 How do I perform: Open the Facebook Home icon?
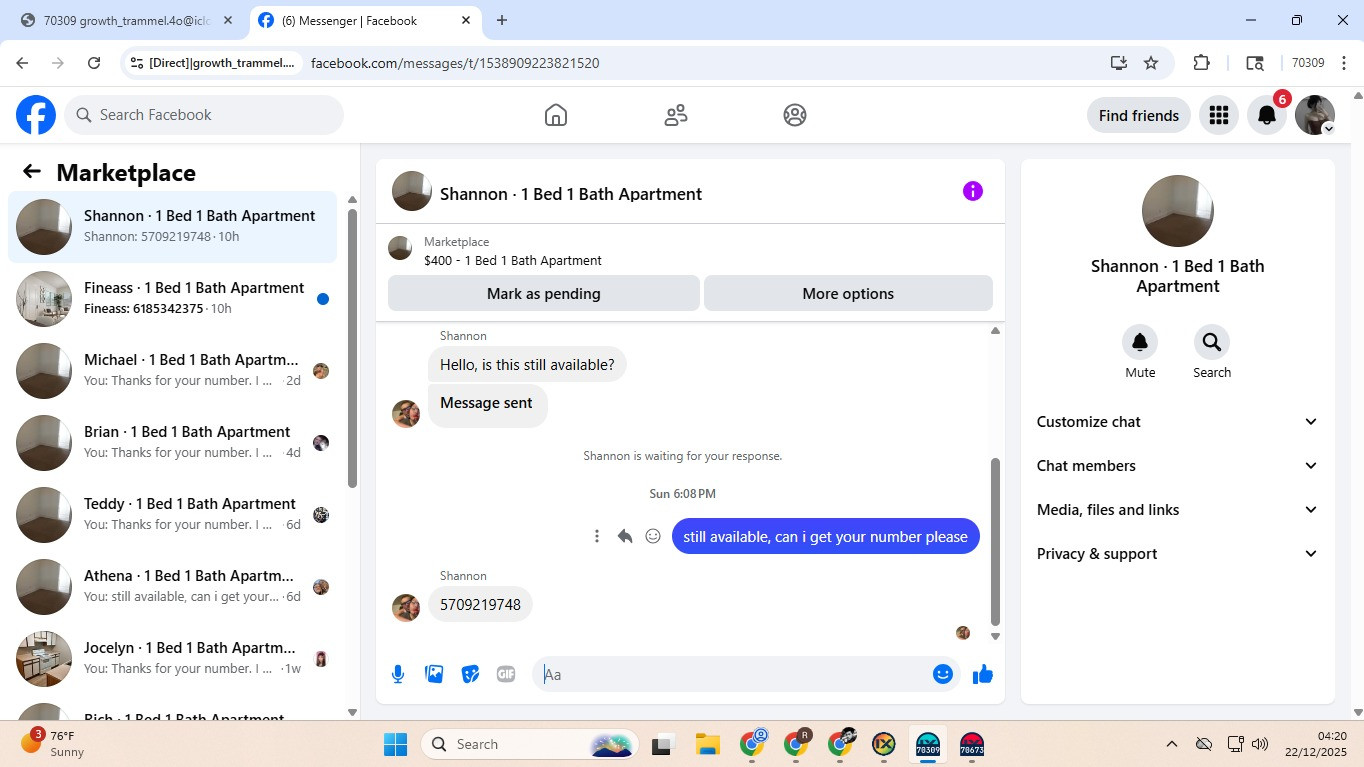pyautogui.click(x=556, y=115)
